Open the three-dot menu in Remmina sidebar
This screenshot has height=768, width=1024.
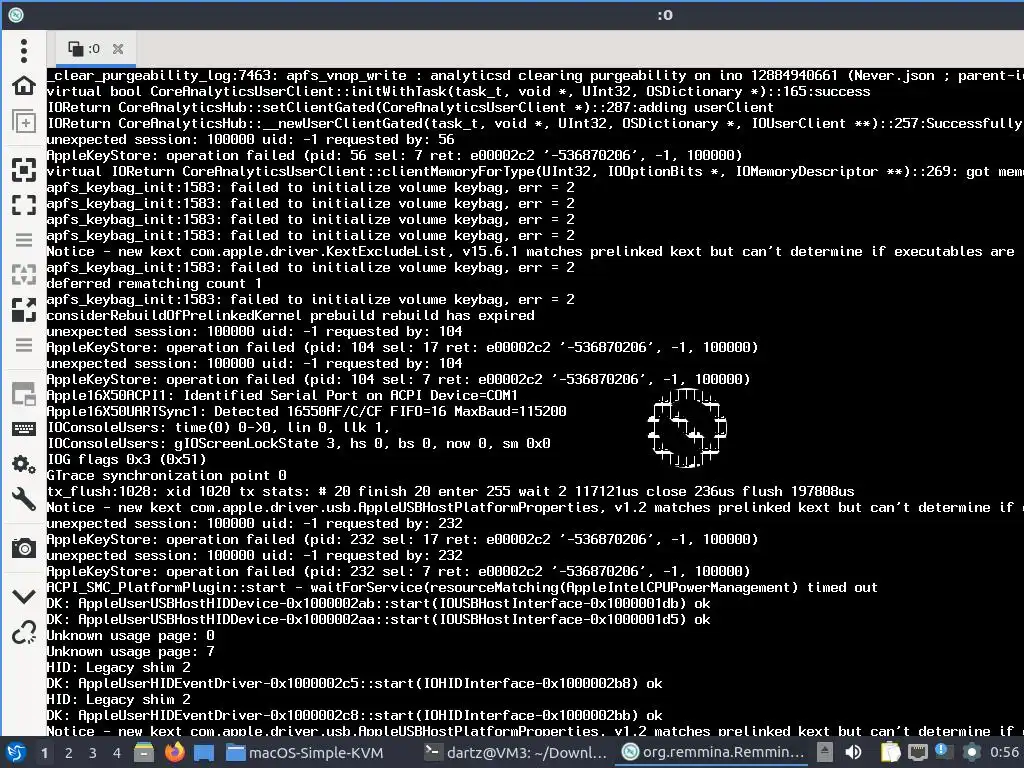coord(24,50)
